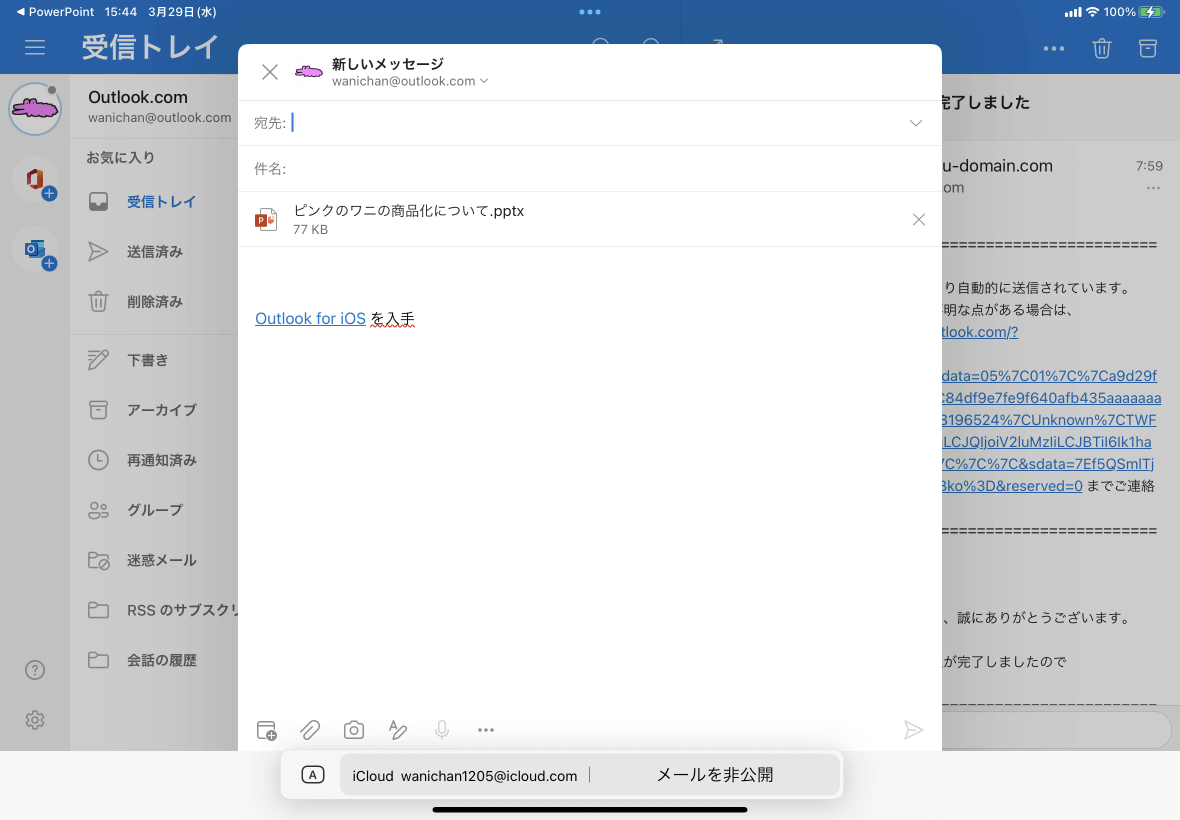Click the PowerPoint attachment file icon

click(266, 219)
